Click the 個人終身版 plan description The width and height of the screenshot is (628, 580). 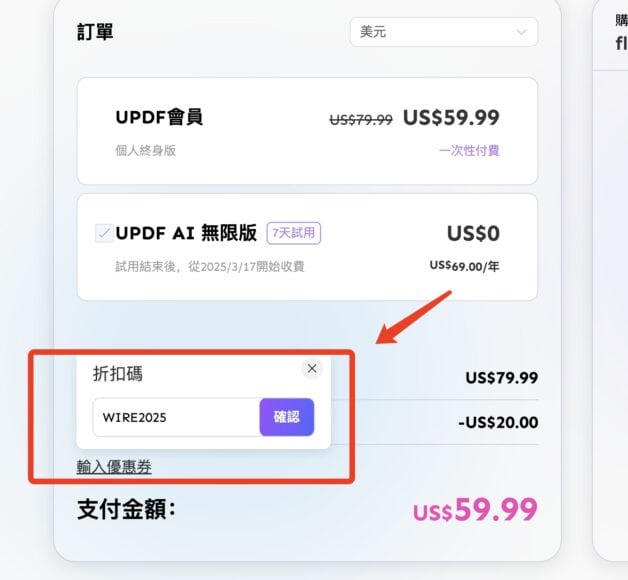click(x=146, y=151)
